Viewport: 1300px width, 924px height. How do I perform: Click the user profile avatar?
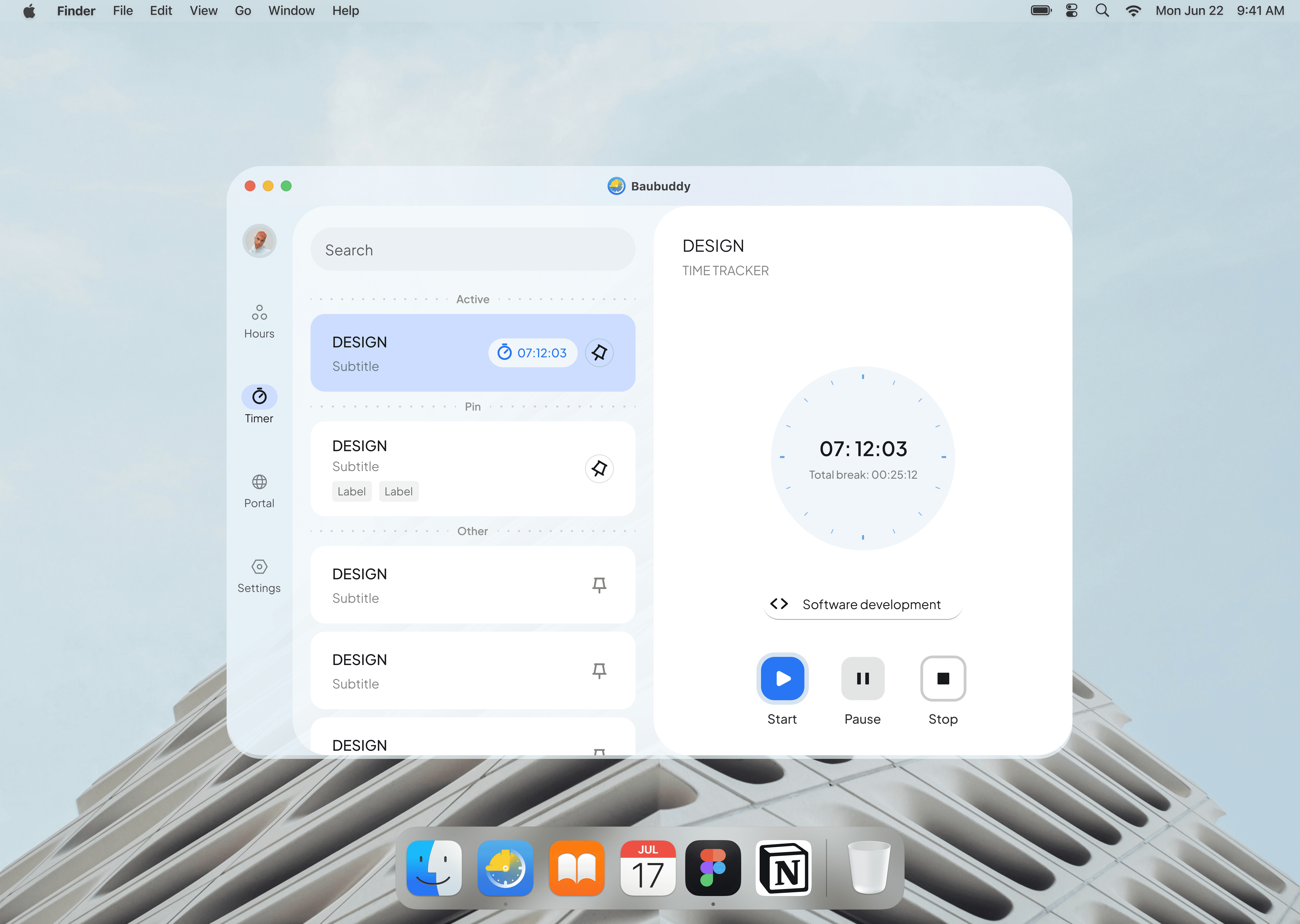click(260, 241)
